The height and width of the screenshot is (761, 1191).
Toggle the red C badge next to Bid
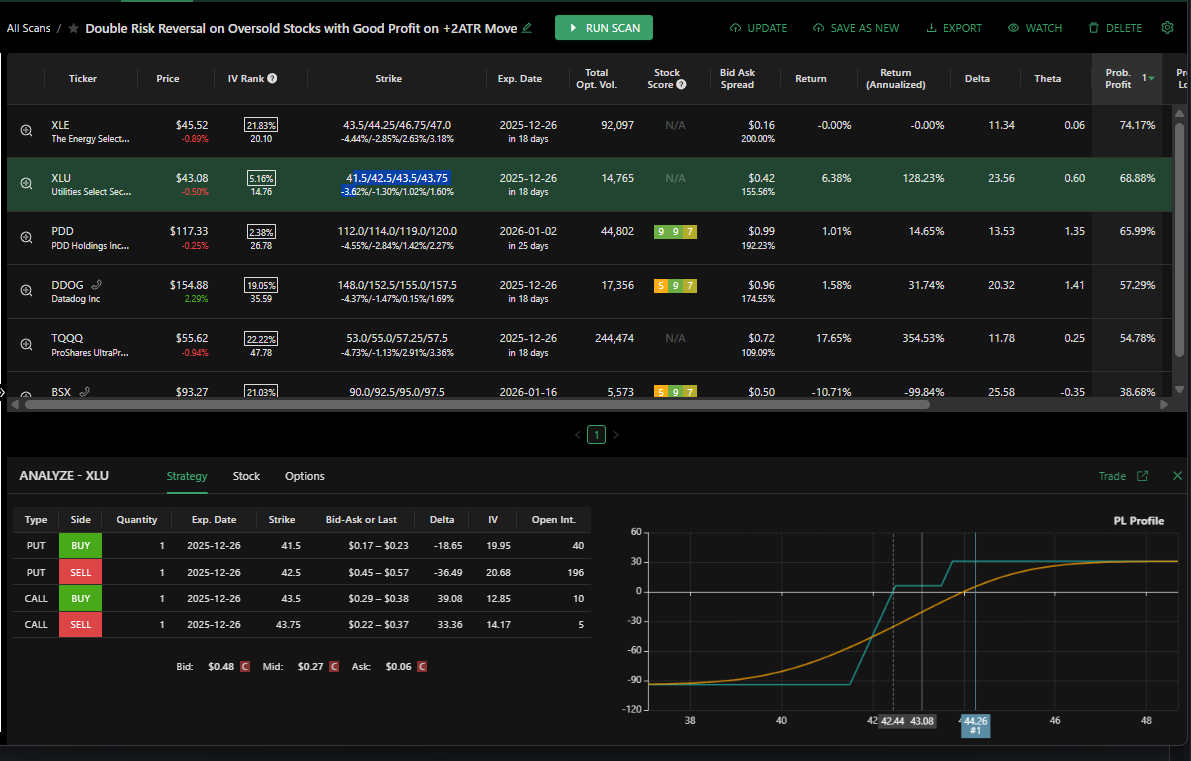(x=245, y=666)
